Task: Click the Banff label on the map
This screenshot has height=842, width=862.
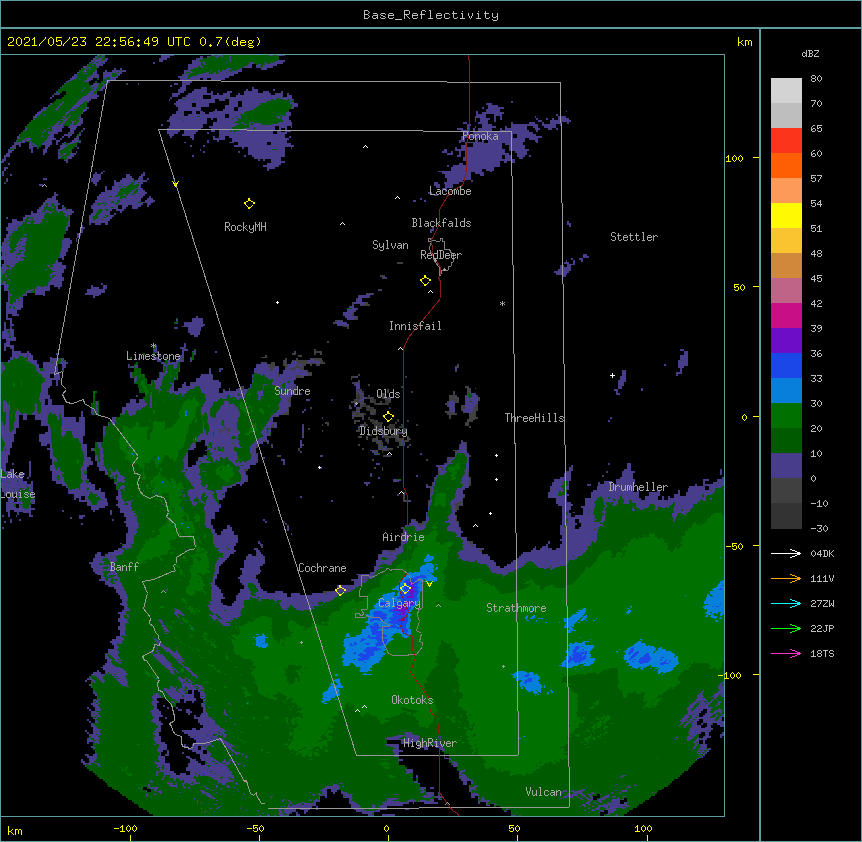Action: coord(124,567)
